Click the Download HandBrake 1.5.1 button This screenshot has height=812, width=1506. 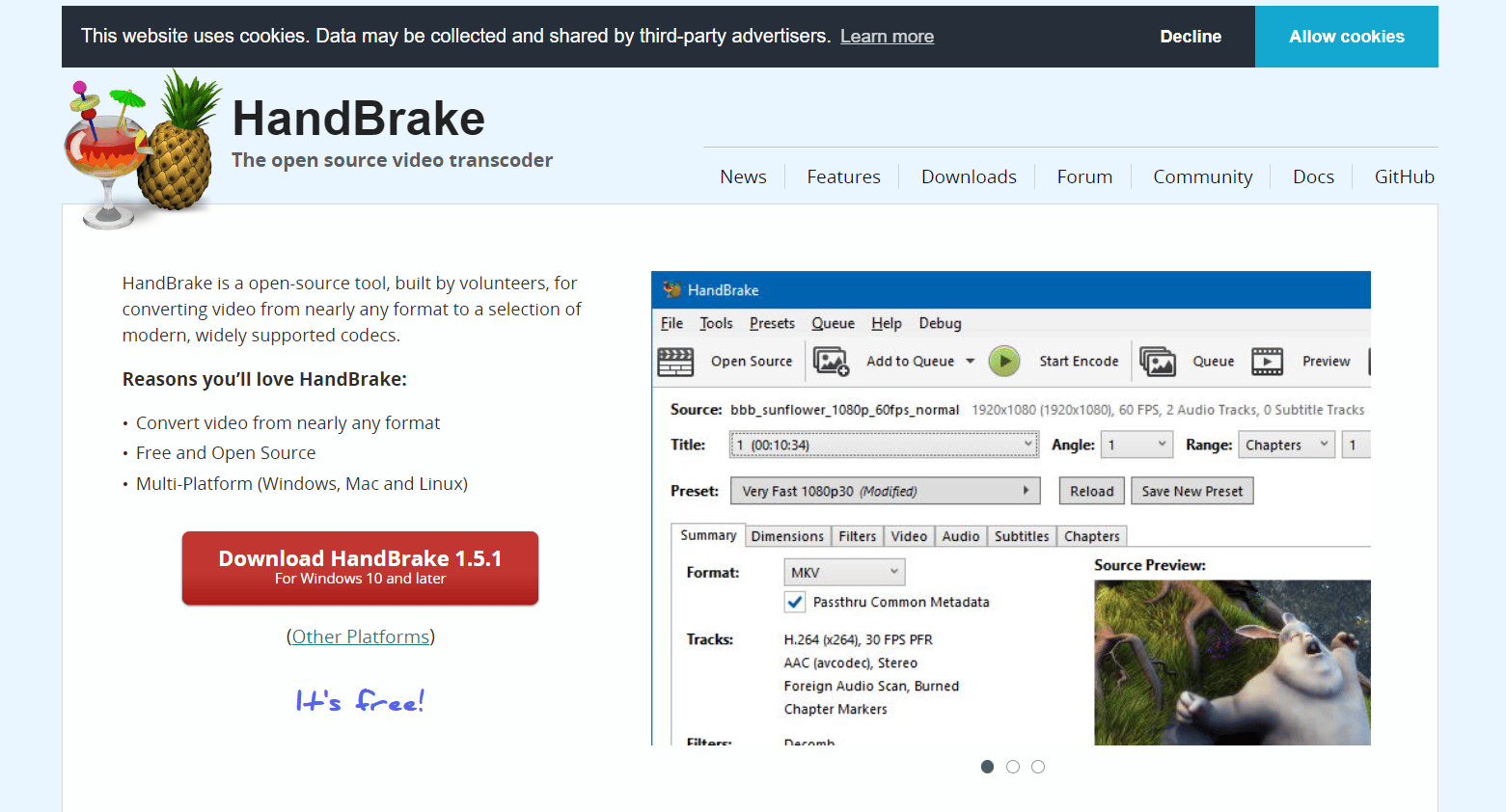point(360,568)
